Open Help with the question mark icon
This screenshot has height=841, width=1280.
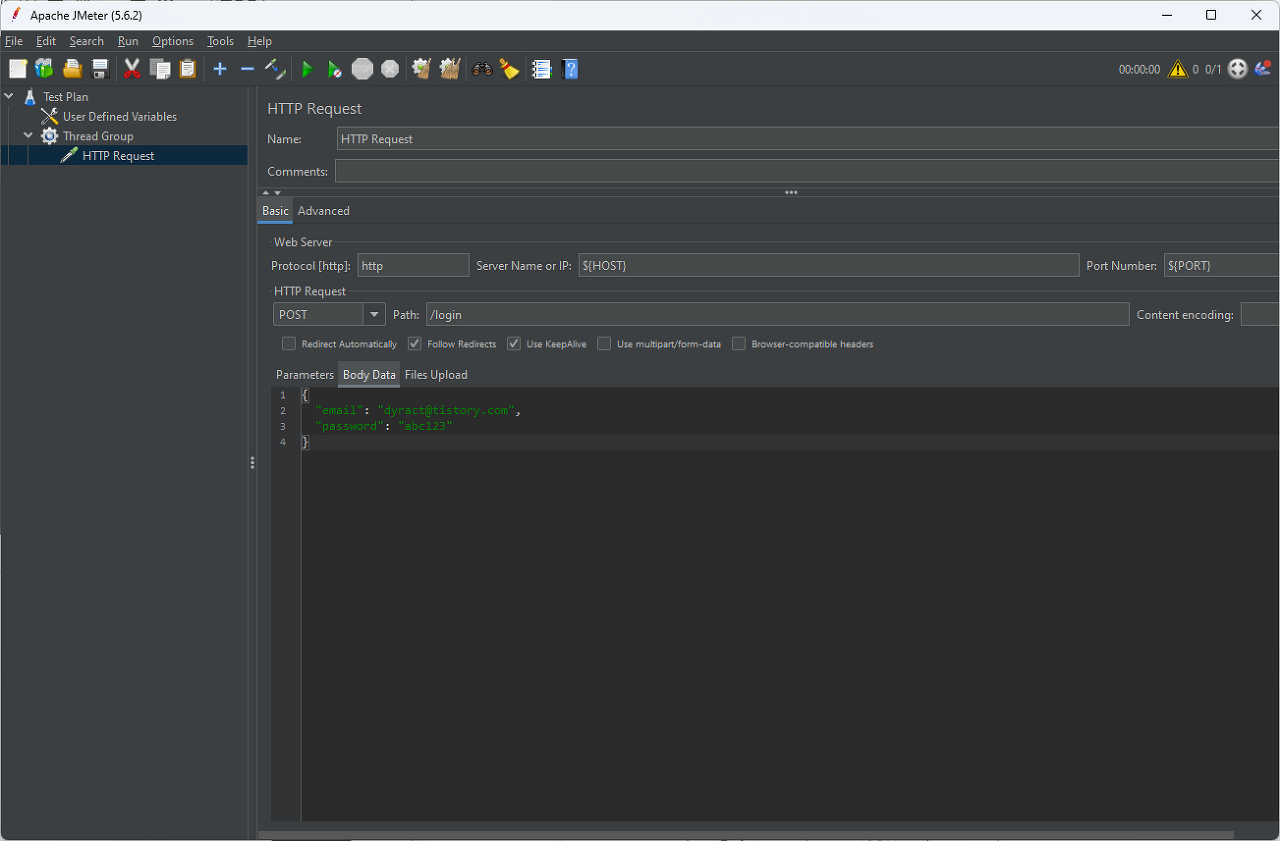click(x=570, y=69)
